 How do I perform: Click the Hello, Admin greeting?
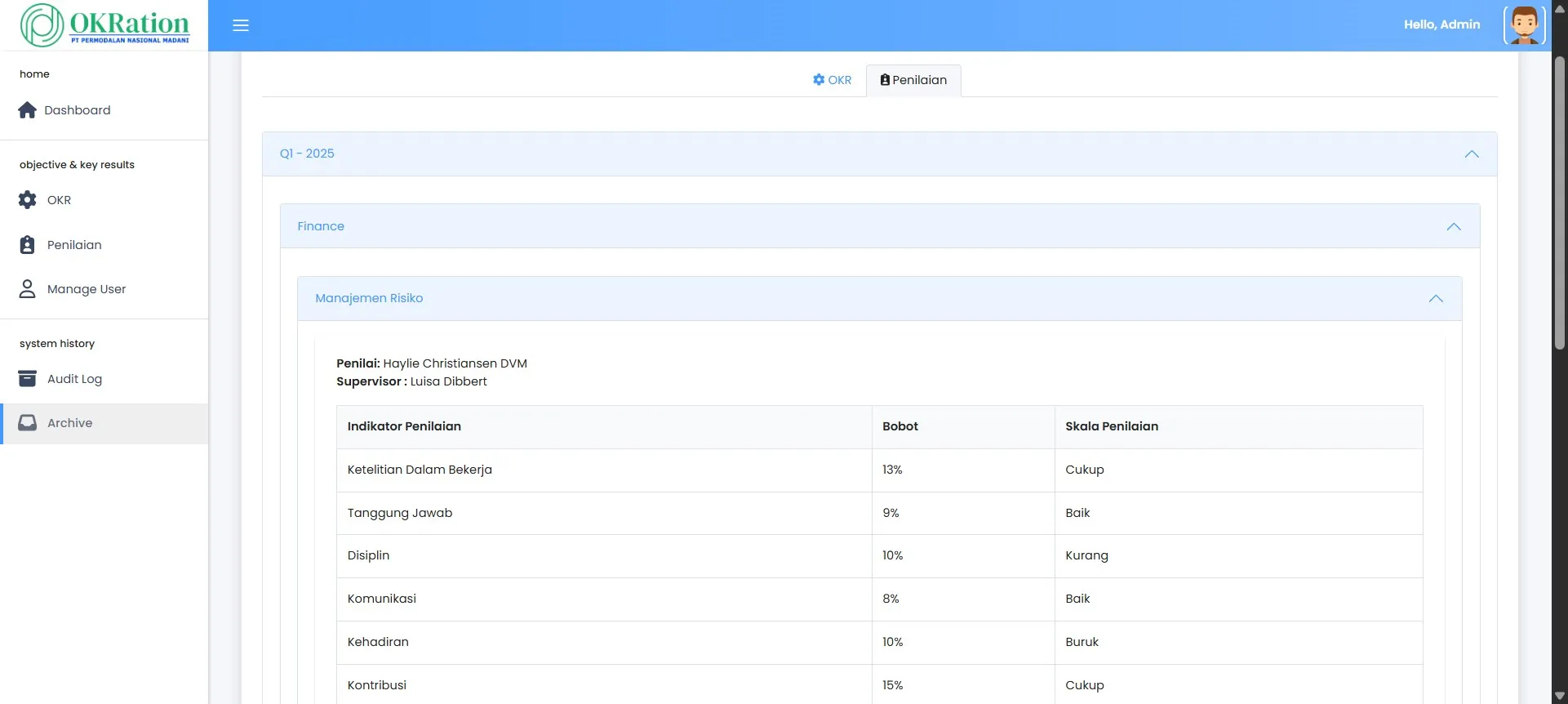point(1441,25)
